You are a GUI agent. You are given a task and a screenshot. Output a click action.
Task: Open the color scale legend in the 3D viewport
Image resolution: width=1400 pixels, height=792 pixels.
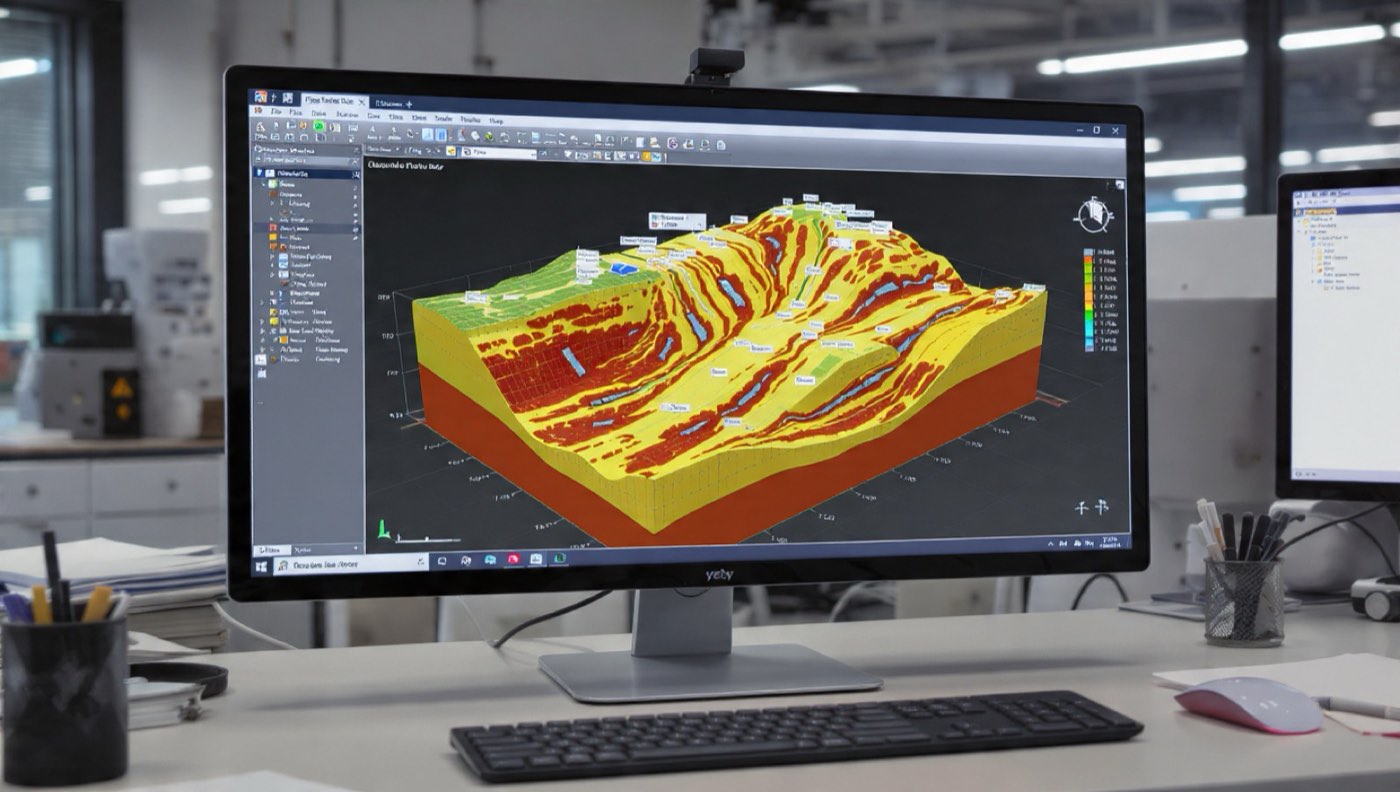click(x=1099, y=298)
